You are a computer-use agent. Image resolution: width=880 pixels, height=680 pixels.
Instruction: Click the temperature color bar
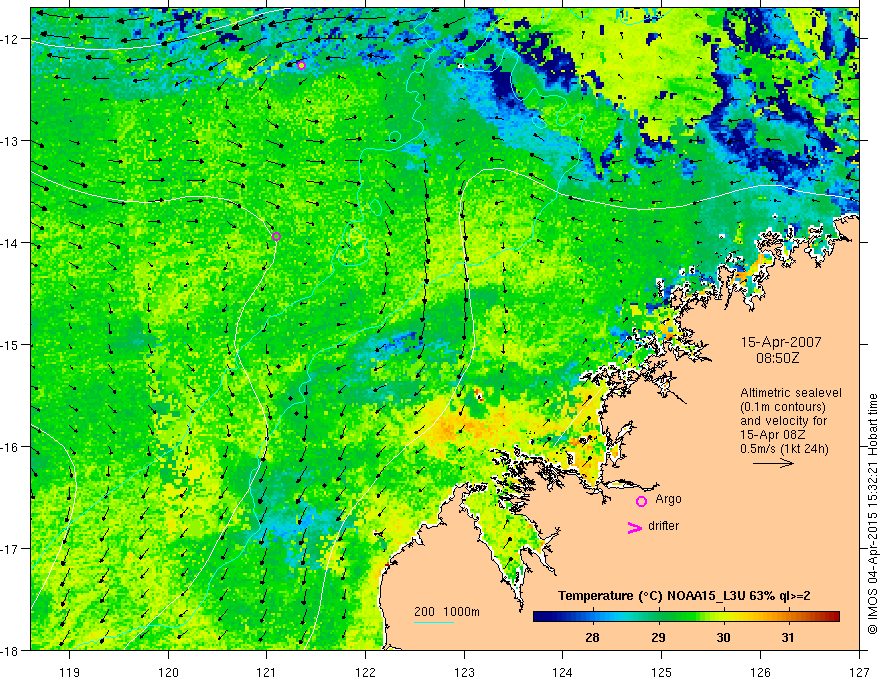(686, 617)
